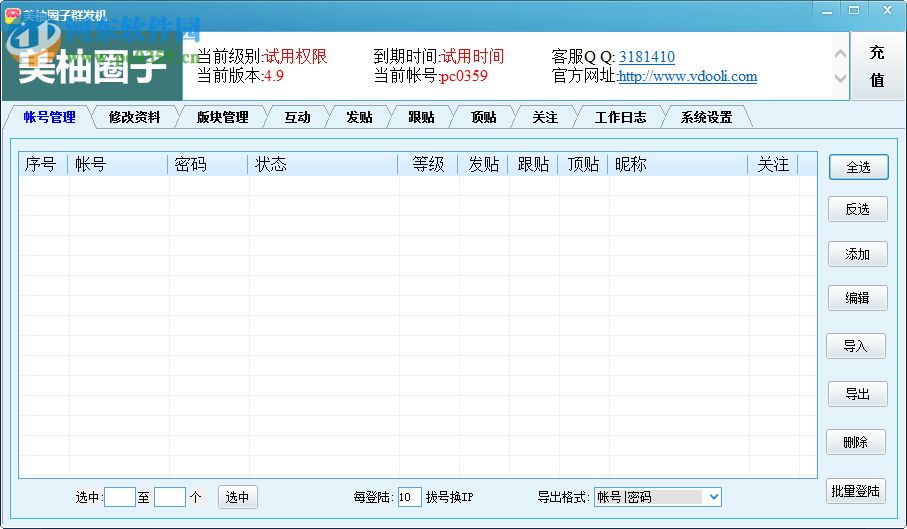Click the 删除 button
The height and width of the screenshot is (529, 907).
[x=856, y=442]
